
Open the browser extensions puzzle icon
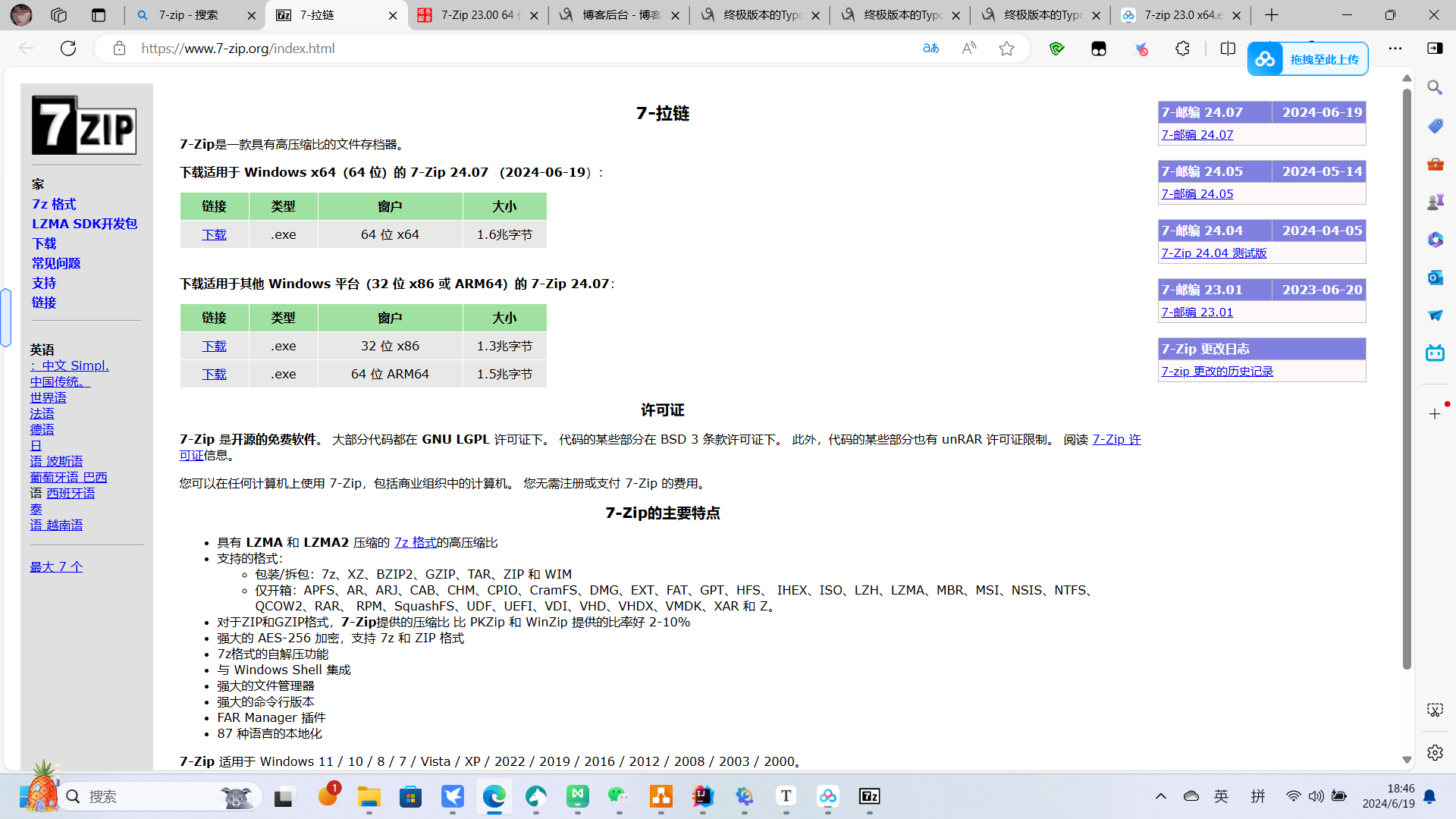(1182, 49)
